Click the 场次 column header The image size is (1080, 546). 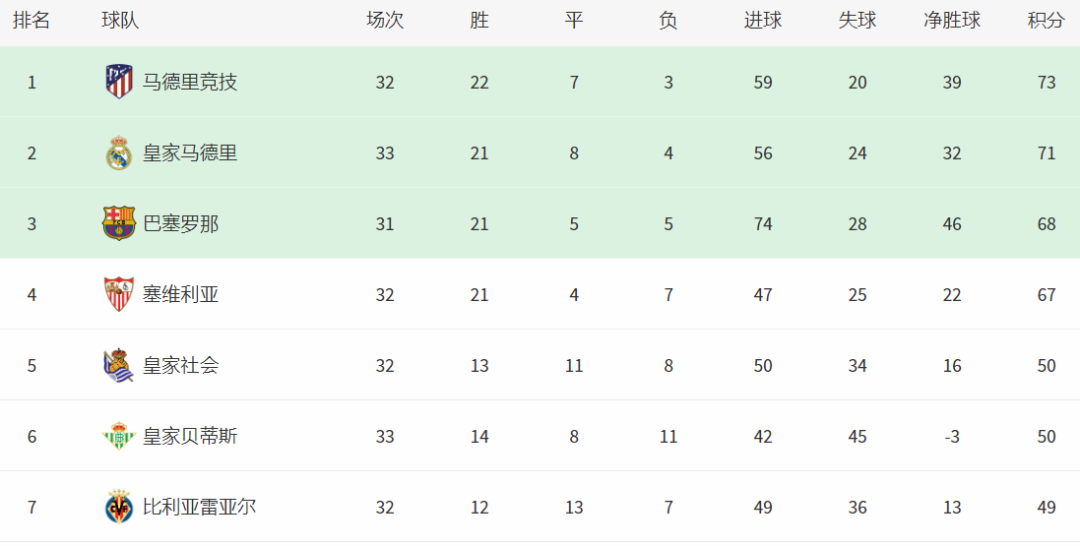385,21
